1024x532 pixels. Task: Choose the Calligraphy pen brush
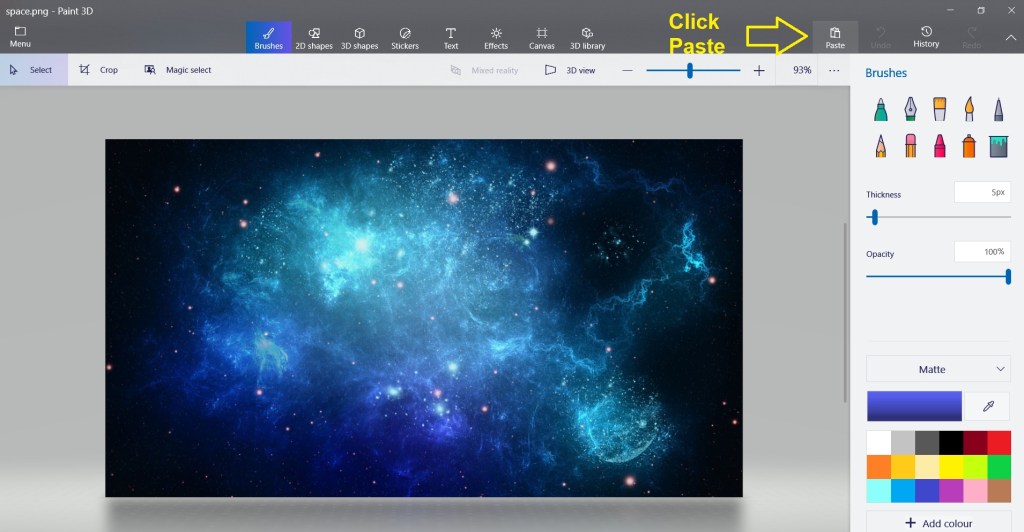[910, 108]
